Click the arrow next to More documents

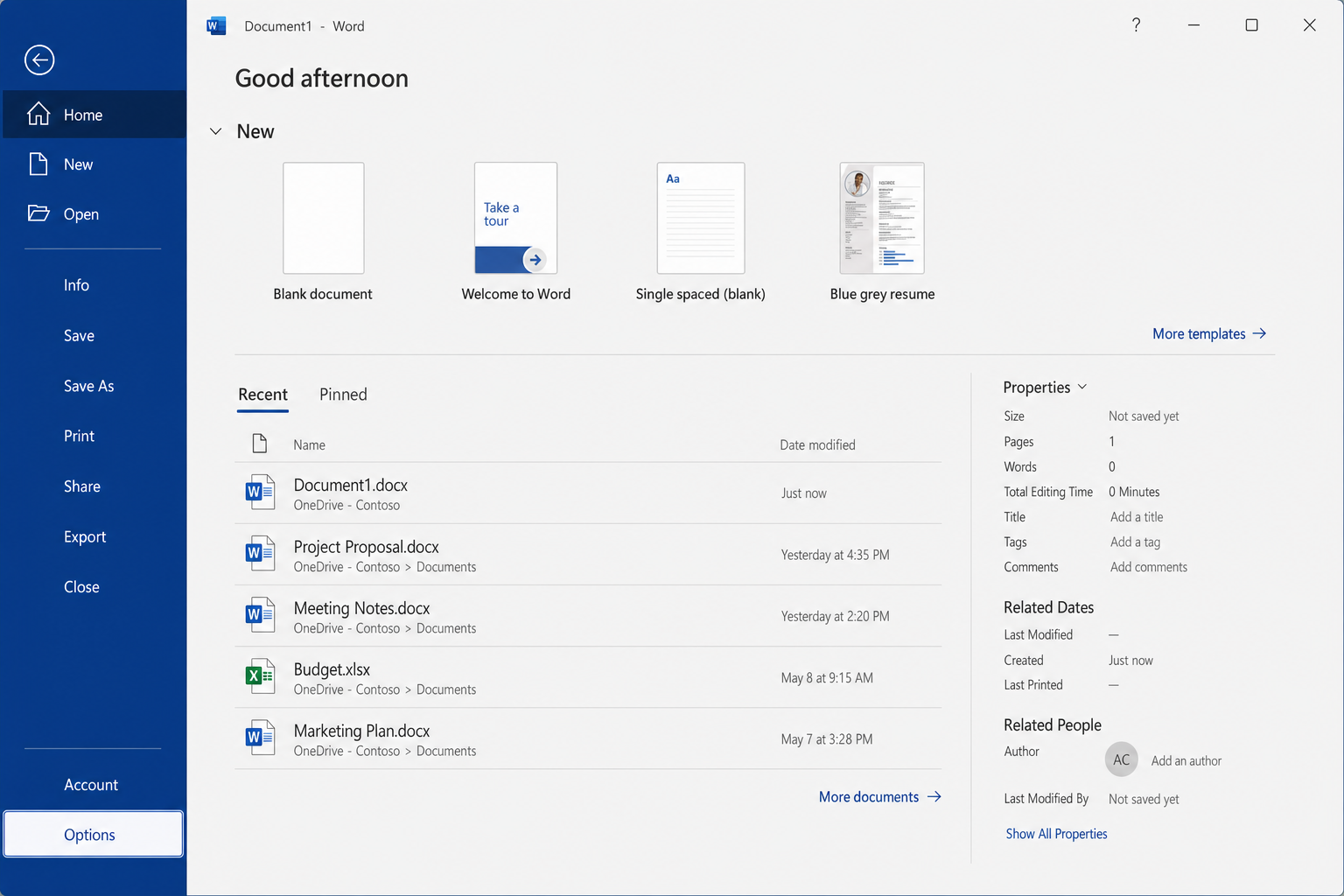click(934, 796)
